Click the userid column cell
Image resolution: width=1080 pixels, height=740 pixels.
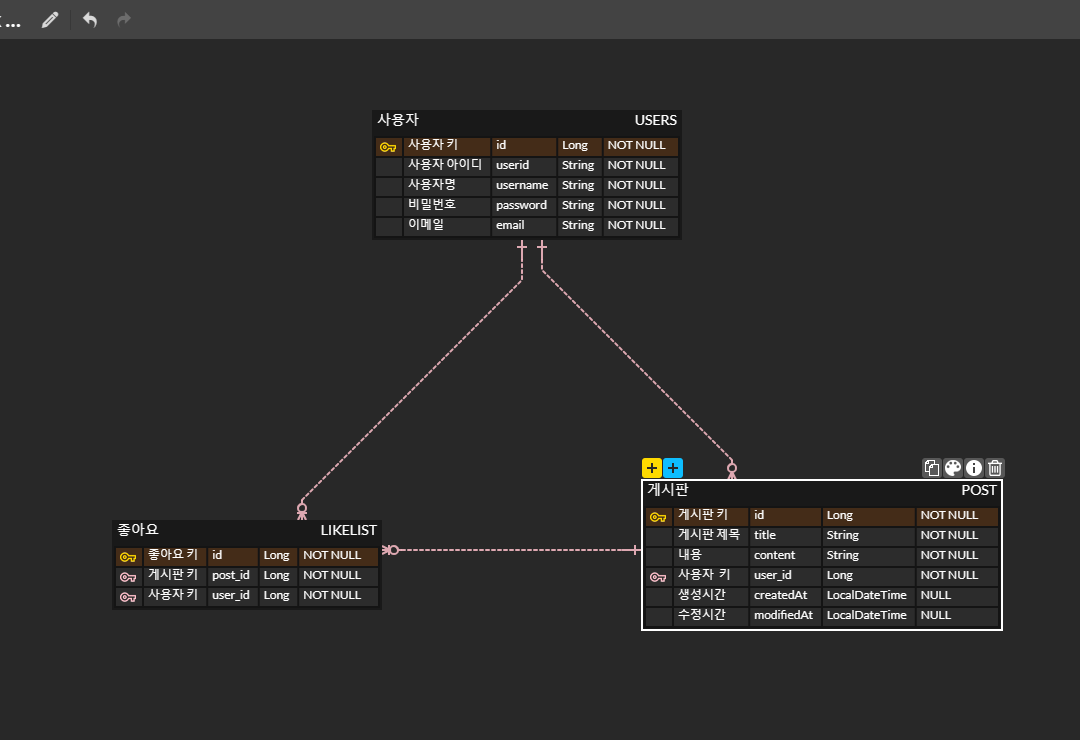[523, 165]
